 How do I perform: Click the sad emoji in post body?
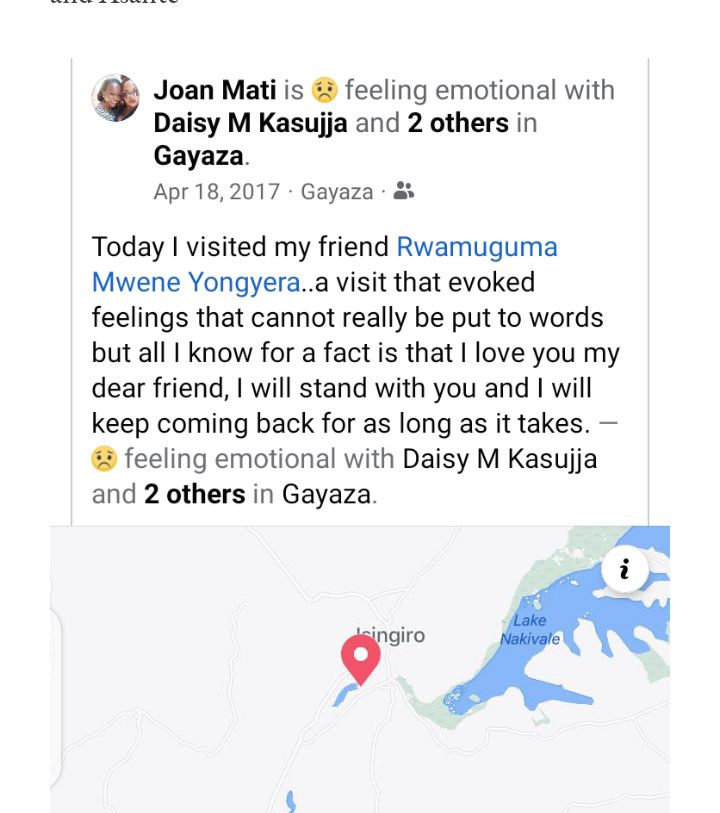click(x=104, y=459)
